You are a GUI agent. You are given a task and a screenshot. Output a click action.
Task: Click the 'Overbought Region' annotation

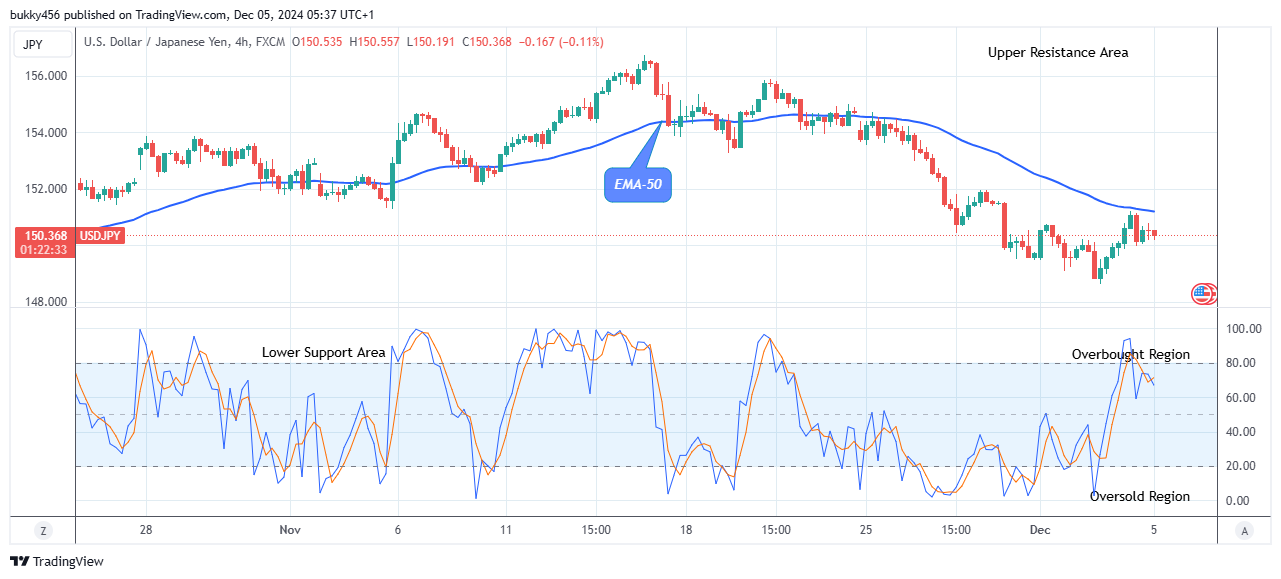(1131, 354)
